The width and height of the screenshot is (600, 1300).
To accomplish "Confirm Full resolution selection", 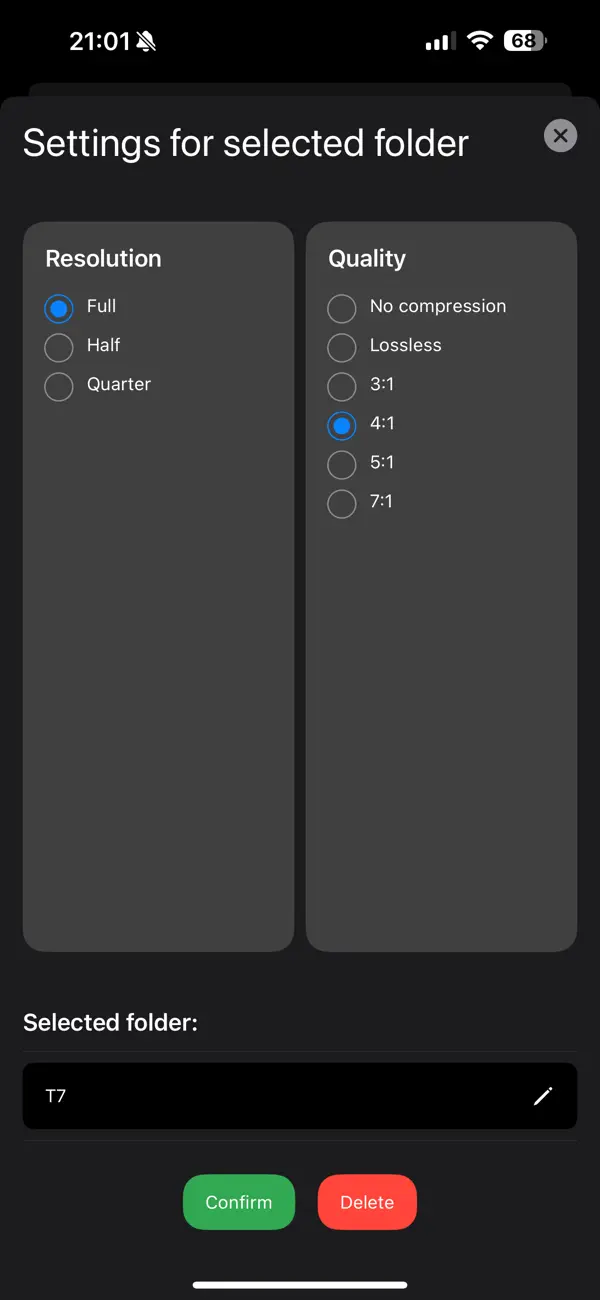I will (x=58, y=308).
